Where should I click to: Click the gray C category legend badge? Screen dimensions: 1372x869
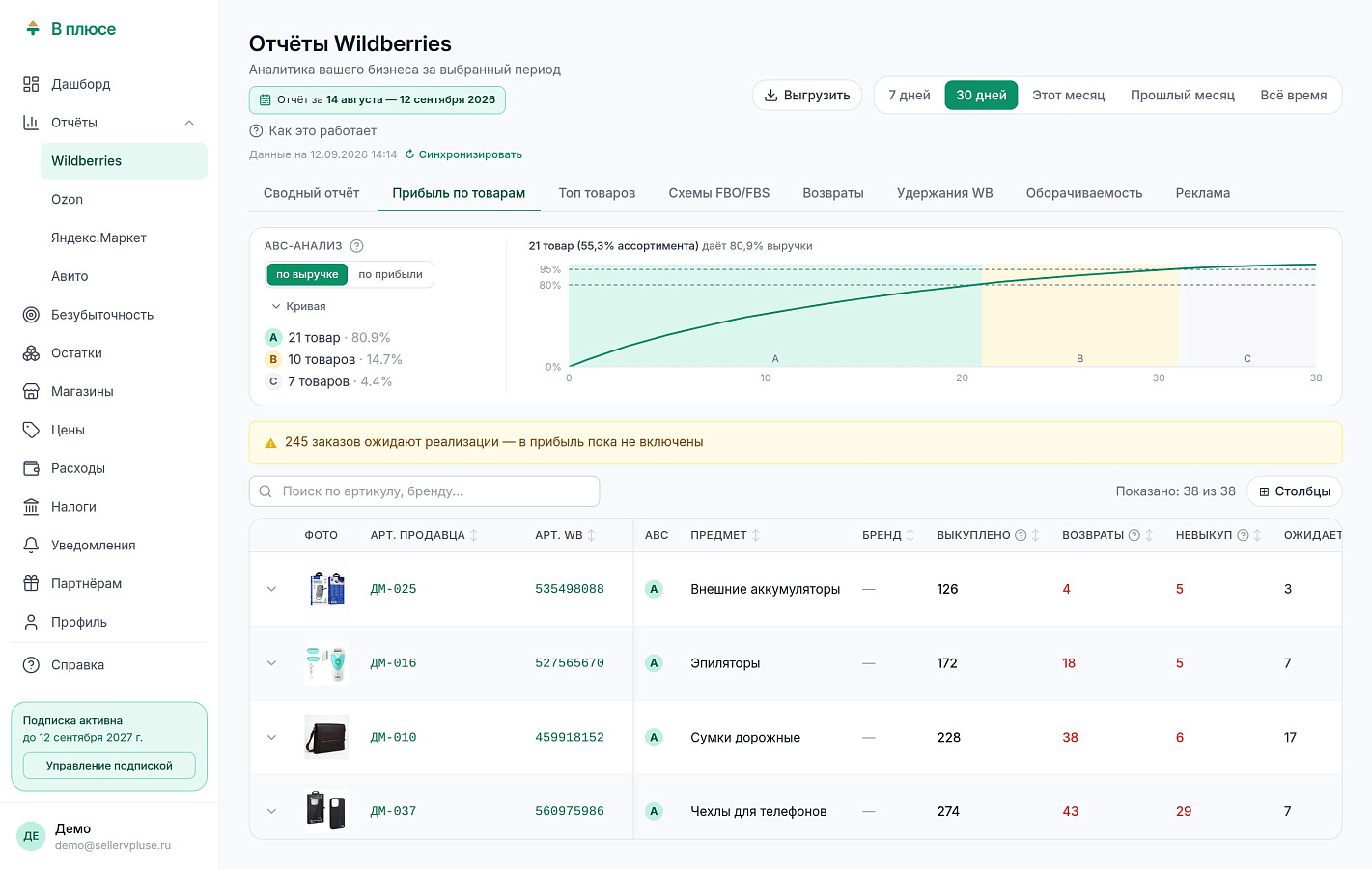[273, 381]
